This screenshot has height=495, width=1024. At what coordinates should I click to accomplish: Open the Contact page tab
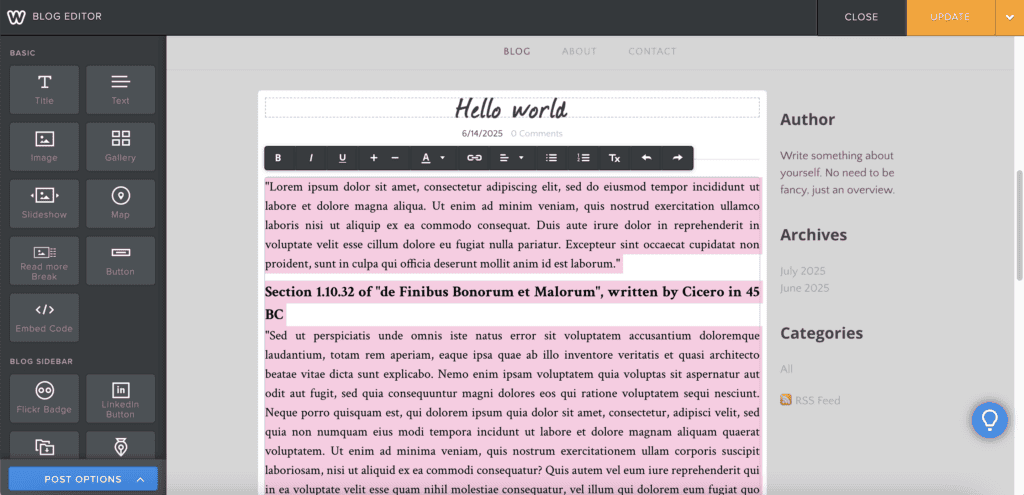[x=652, y=51]
